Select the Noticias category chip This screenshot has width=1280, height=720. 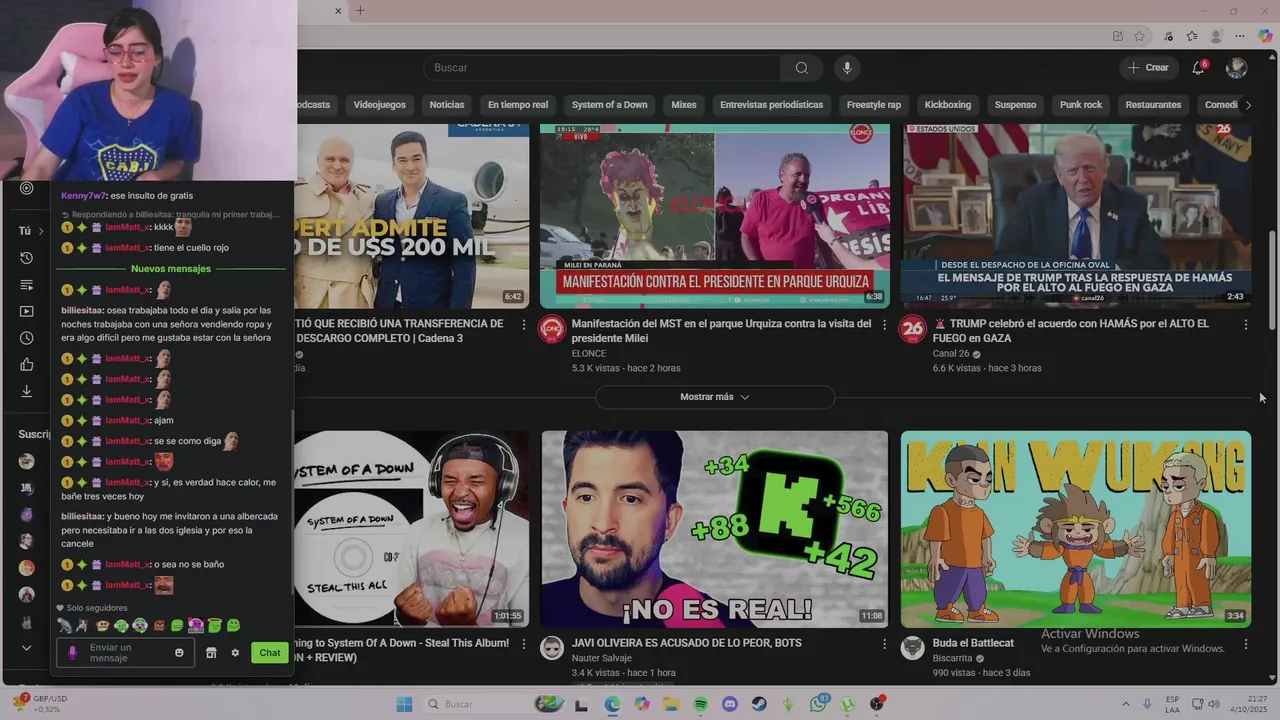pos(447,105)
